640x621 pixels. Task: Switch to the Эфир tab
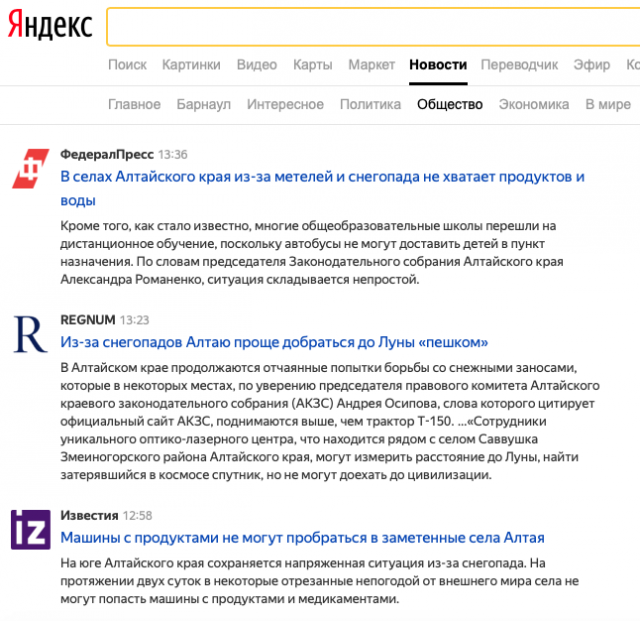591,65
